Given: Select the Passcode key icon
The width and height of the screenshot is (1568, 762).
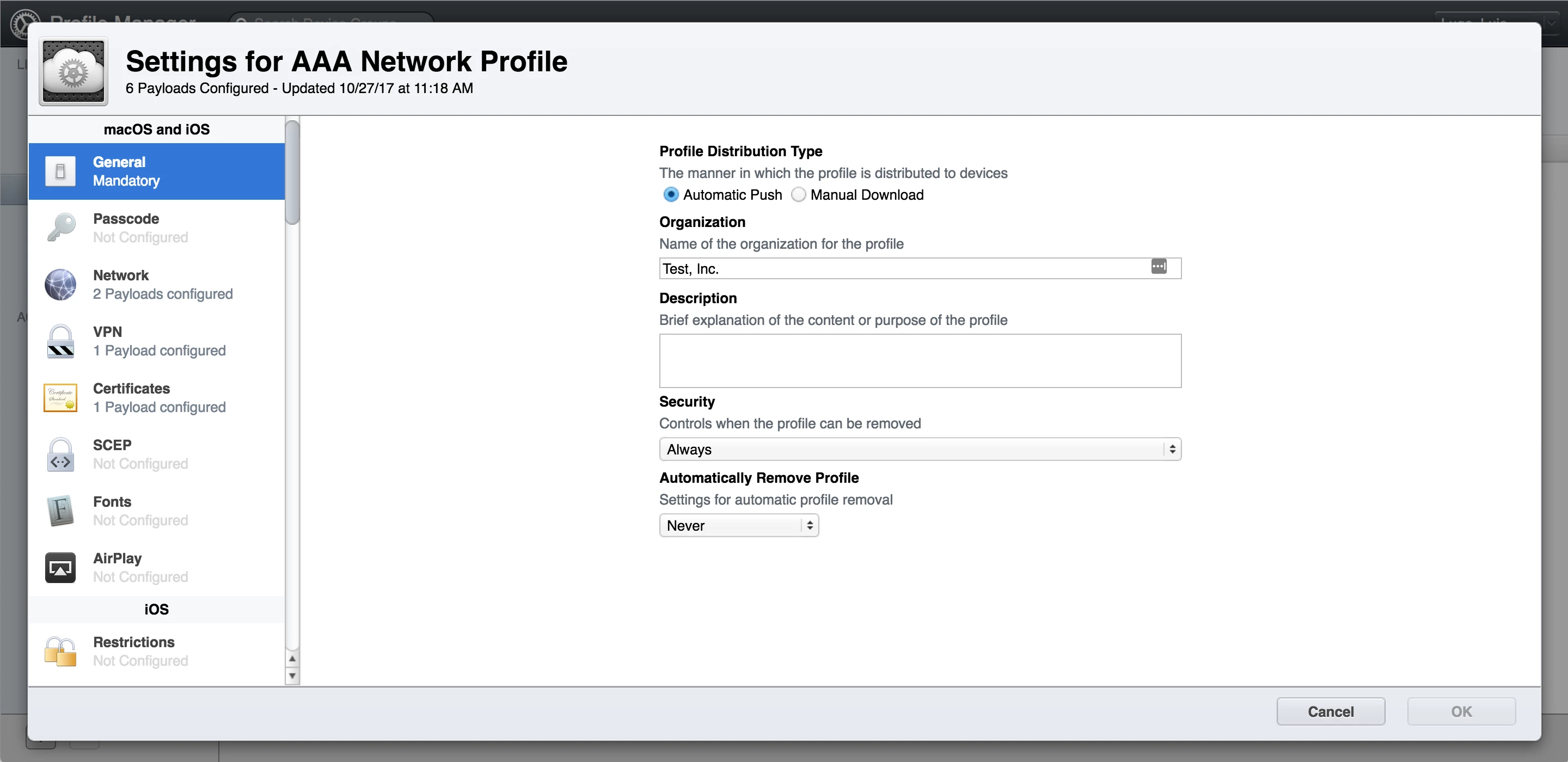Looking at the screenshot, I should coord(61,228).
